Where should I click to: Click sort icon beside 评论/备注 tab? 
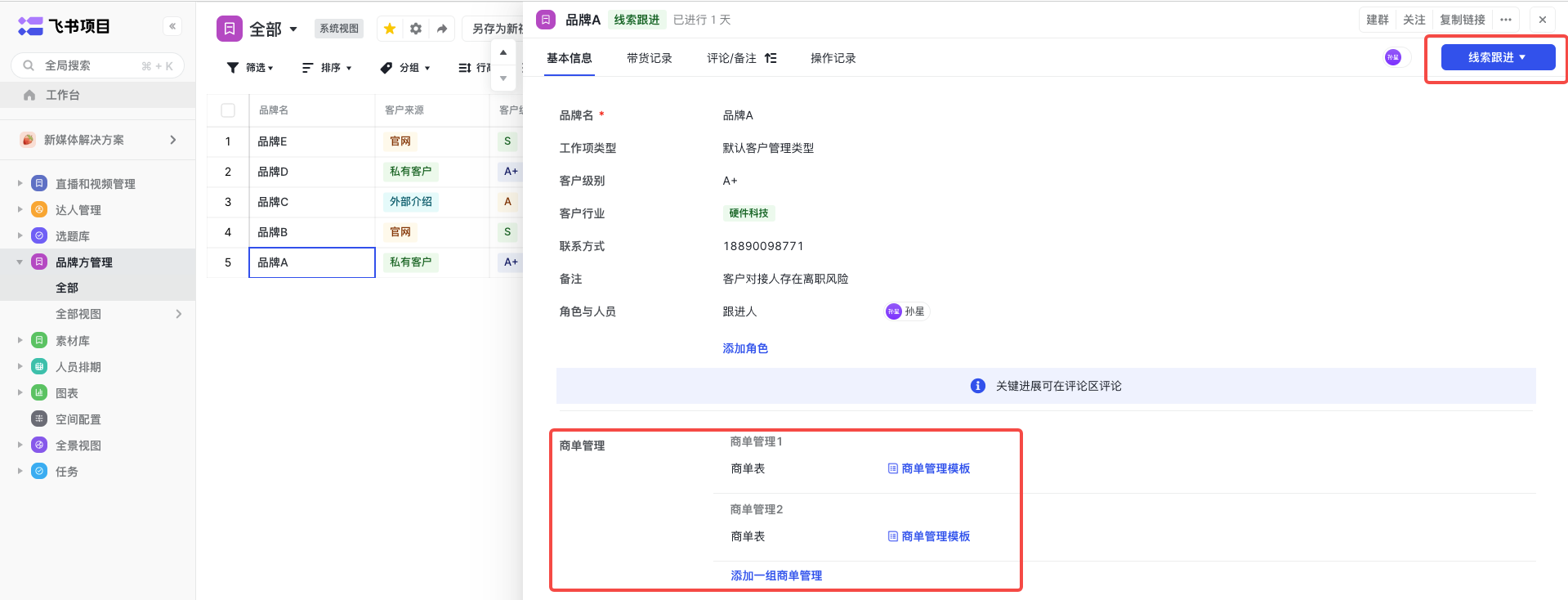pyautogui.click(x=771, y=58)
